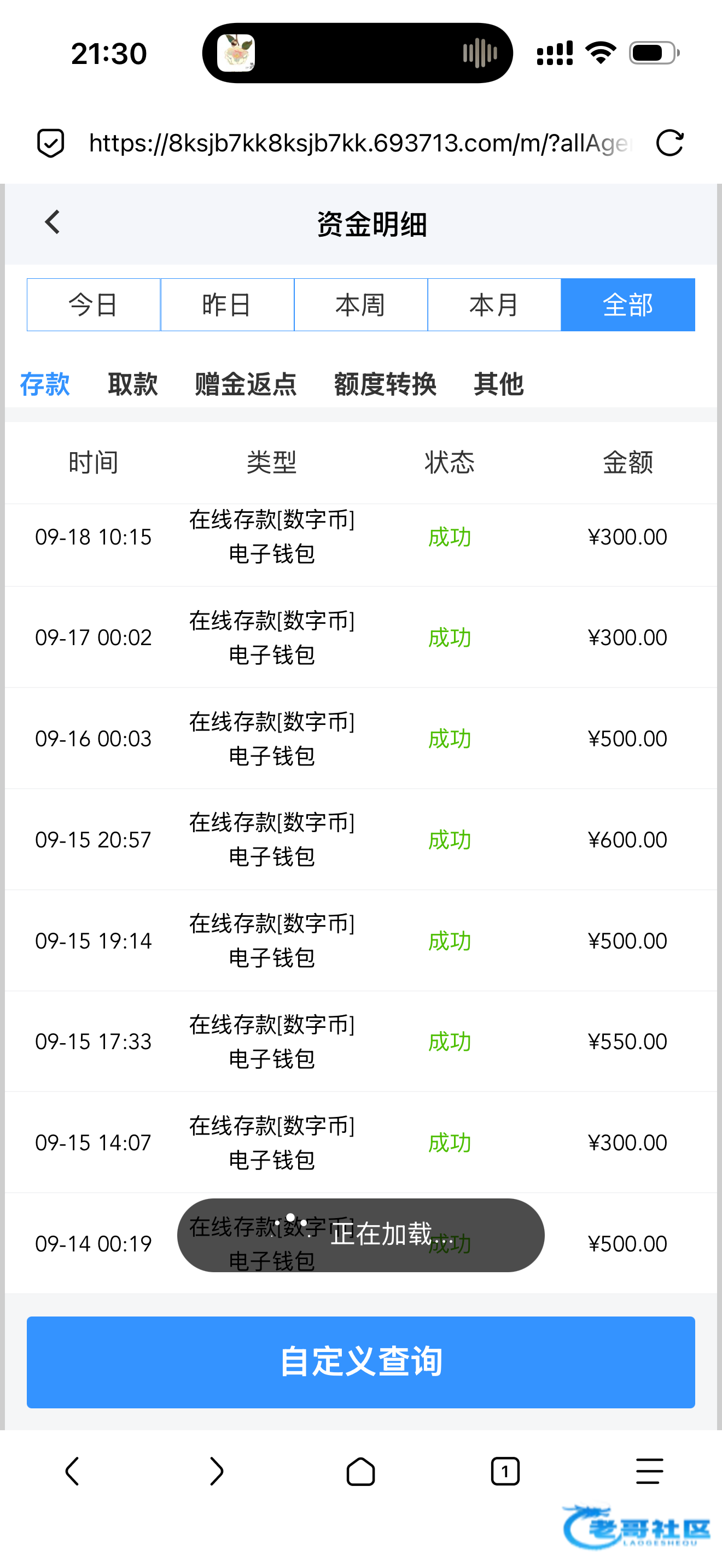
Task: Go forward with browser forward arrow
Action: (x=216, y=1471)
